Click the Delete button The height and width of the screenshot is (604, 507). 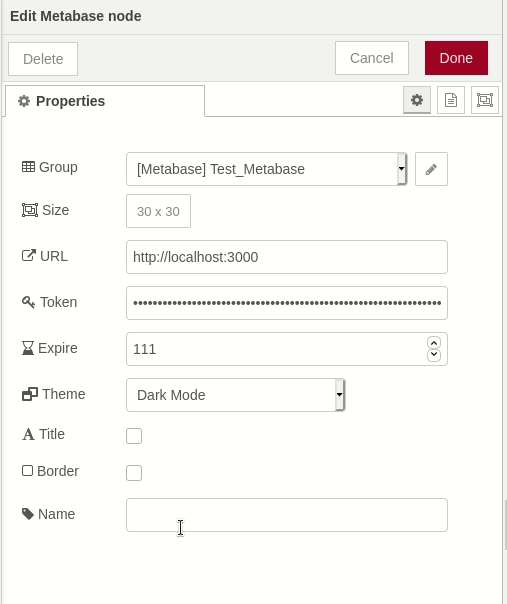(x=43, y=59)
